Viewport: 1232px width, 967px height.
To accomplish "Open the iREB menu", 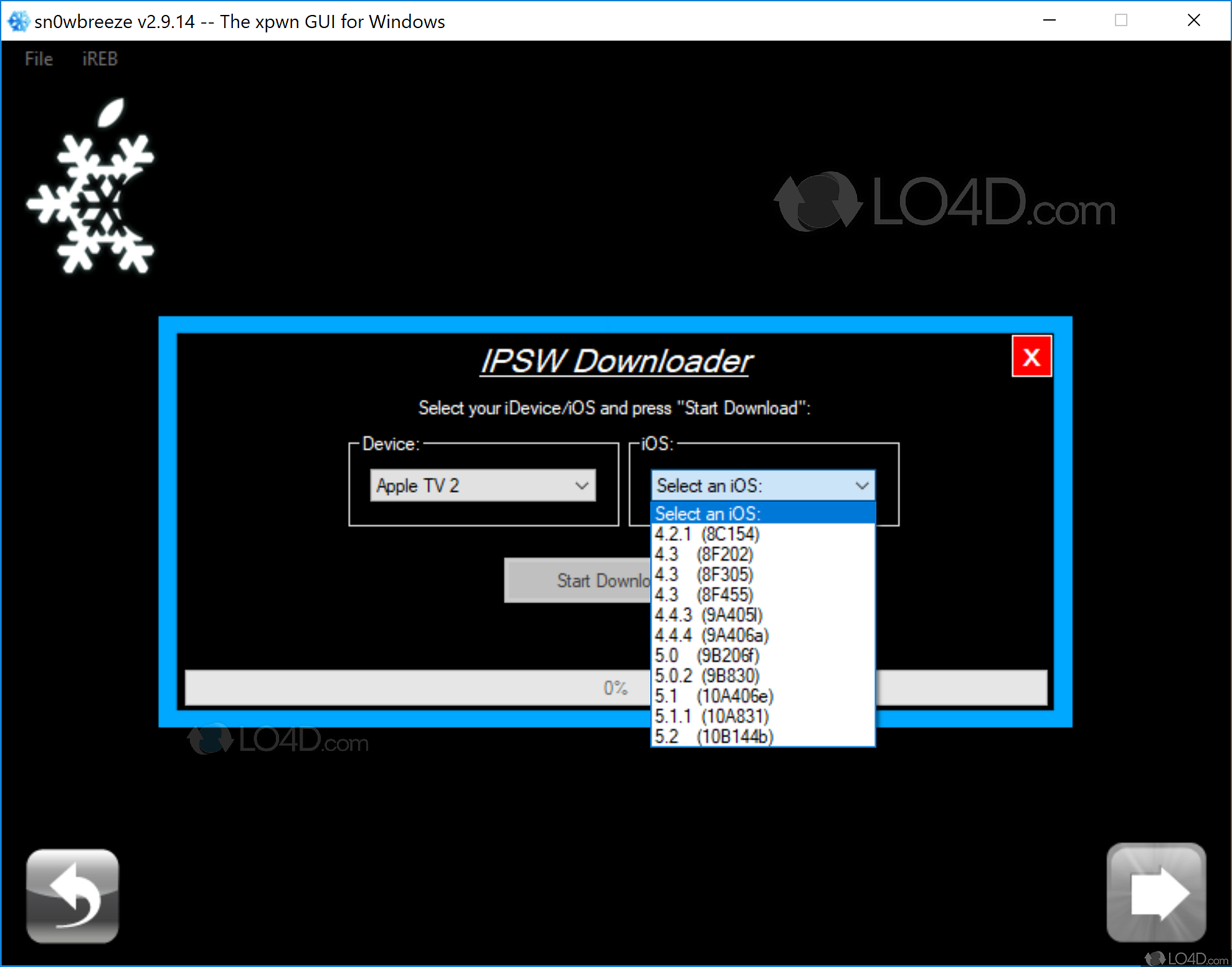I will point(100,59).
